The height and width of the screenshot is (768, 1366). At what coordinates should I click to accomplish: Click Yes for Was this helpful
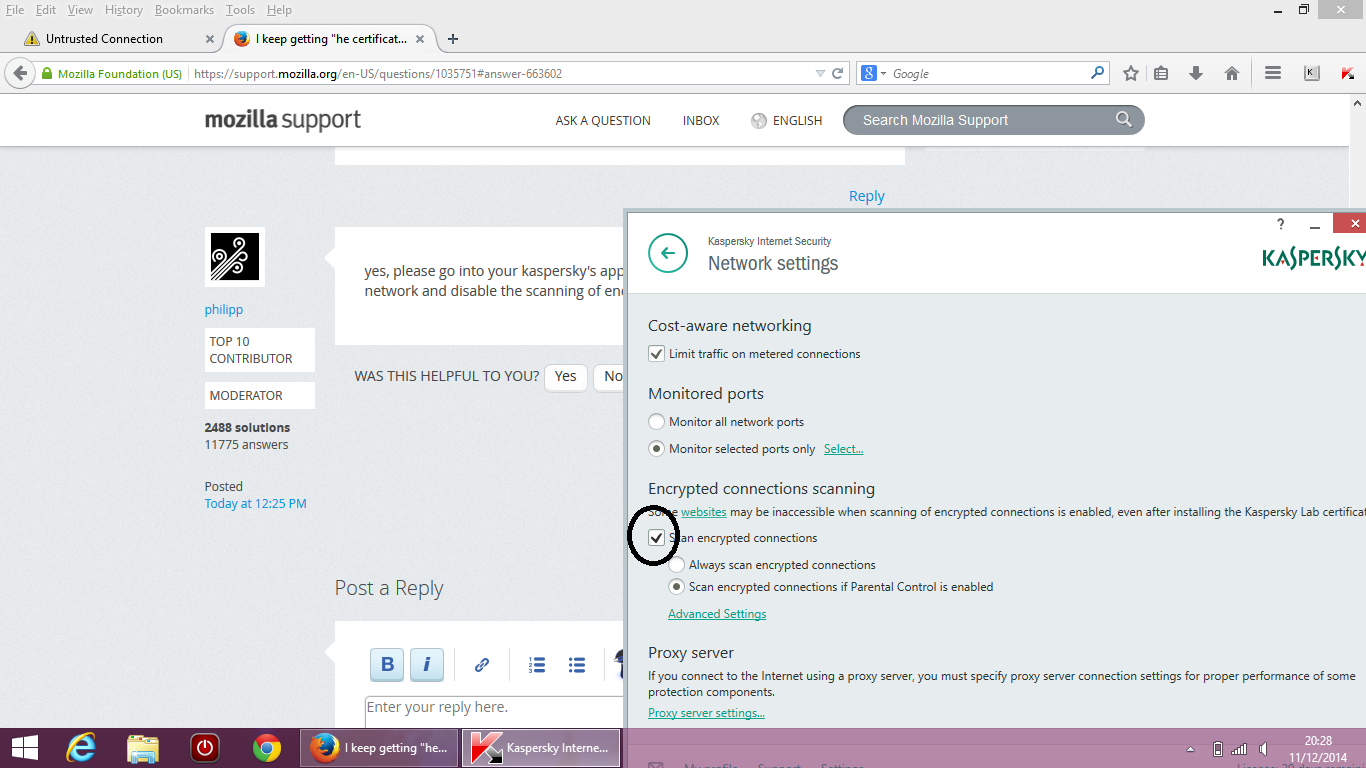coord(566,377)
